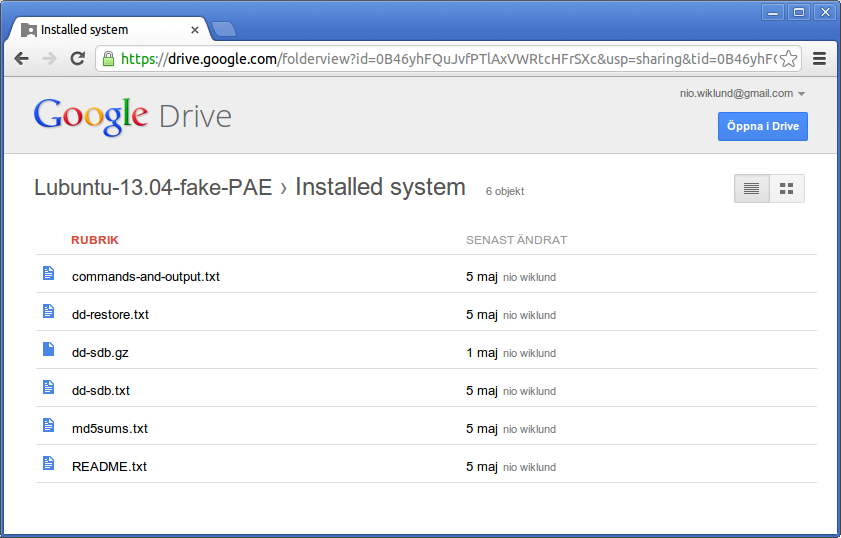This screenshot has width=841, height=538.
Task: Open the Chrome menu hamburger icon
Action: click(820, 59)
